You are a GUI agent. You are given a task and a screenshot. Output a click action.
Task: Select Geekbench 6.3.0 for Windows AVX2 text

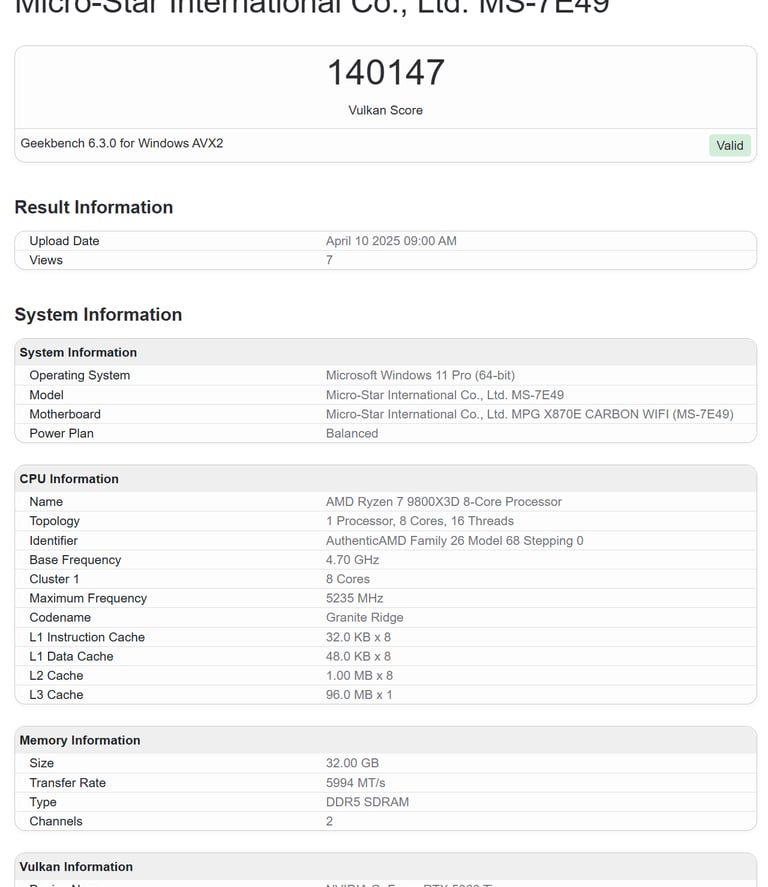click(x=122, y=143)
